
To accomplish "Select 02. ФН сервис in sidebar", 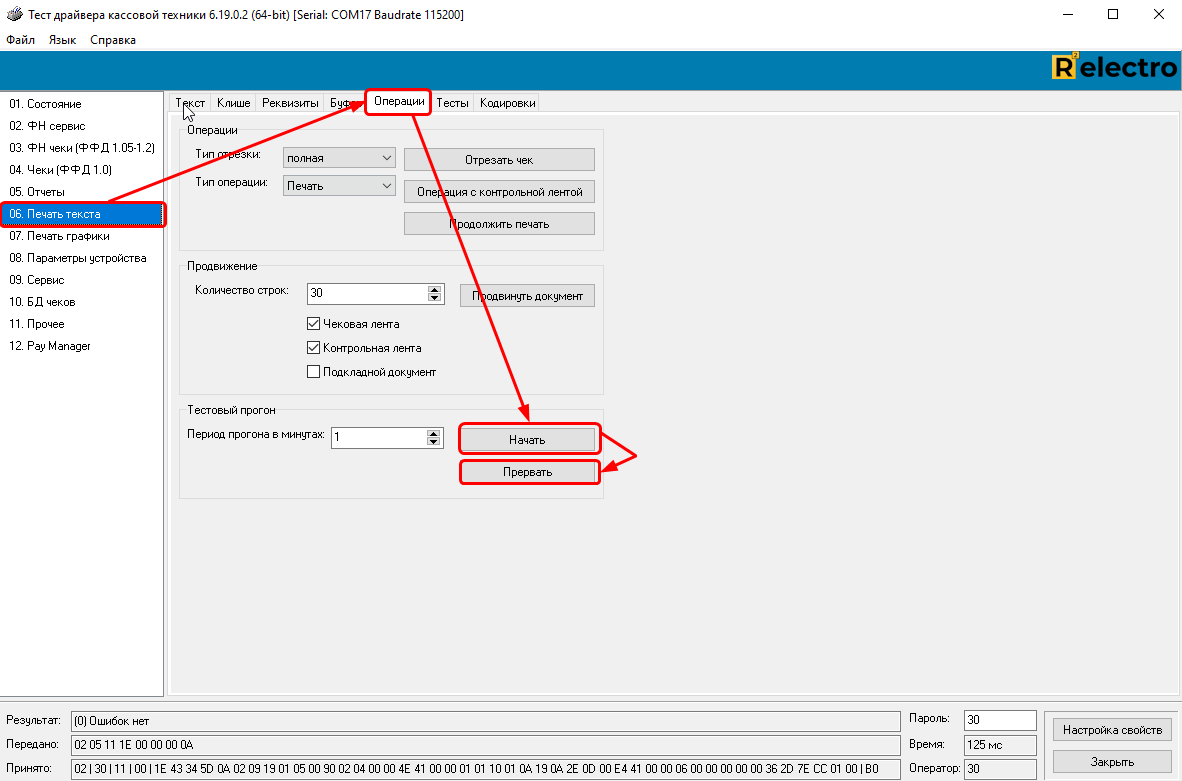I will 47,126.
